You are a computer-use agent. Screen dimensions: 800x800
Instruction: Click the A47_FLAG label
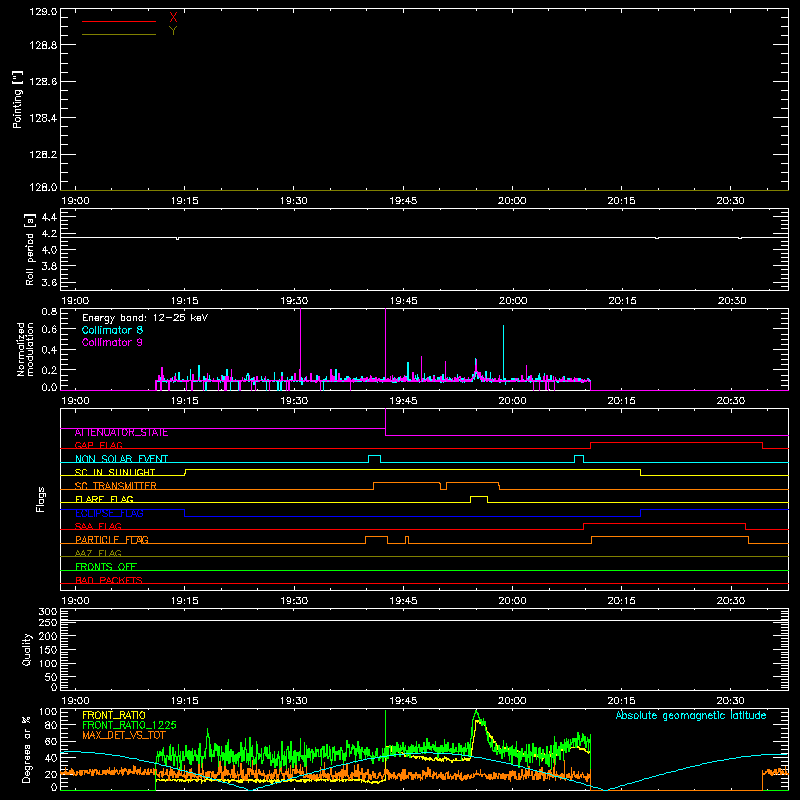98,554
